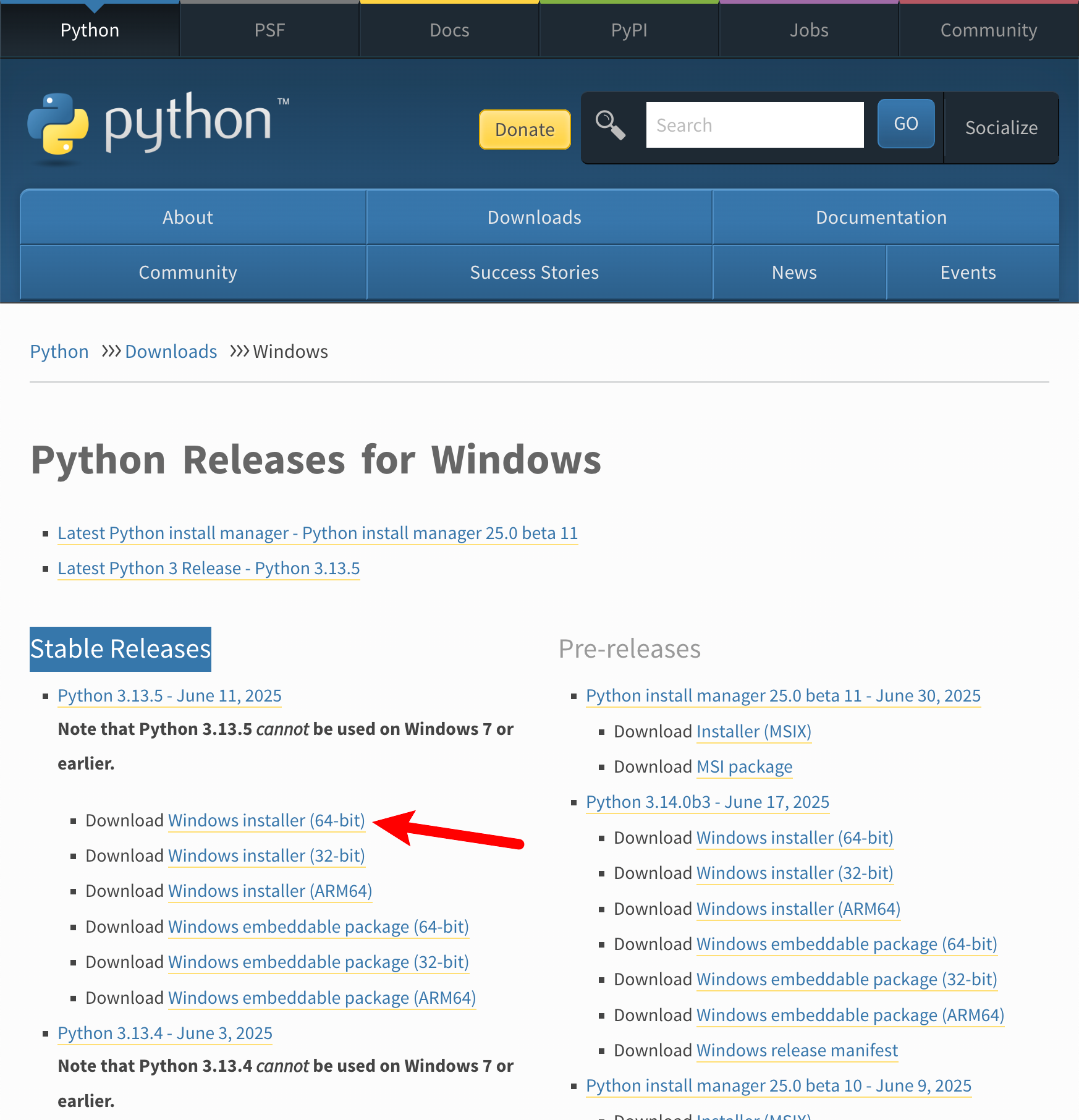Open the Python tab in top bar
The height and width of the screenshot is (1120, 1079).
pos(90,30)
